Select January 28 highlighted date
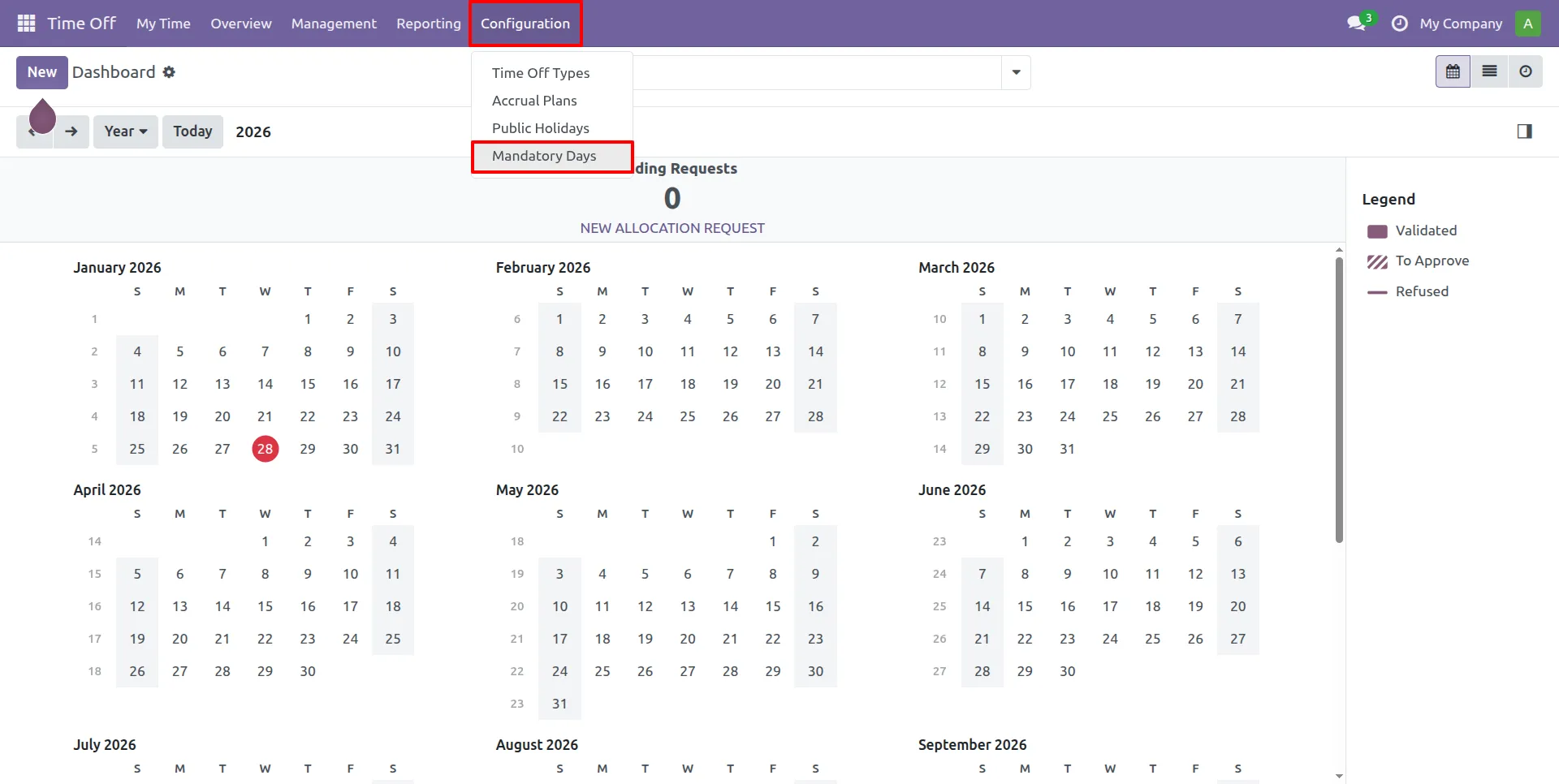Screen dimensions: 1559x784 coord(266,449)
